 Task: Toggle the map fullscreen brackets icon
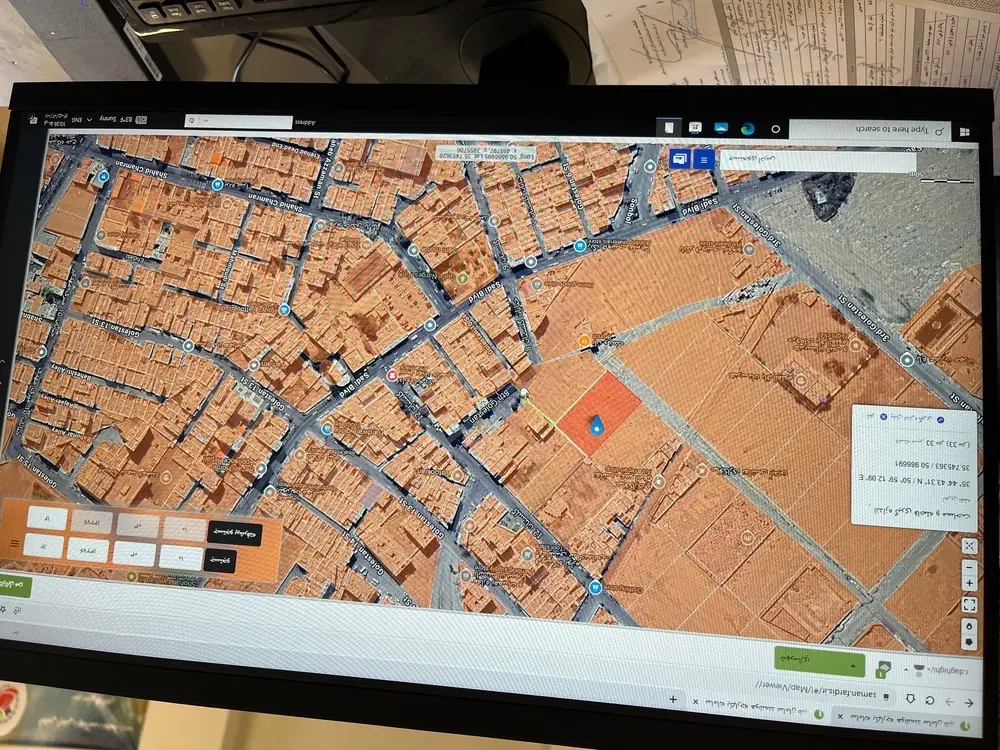point(969,604)
